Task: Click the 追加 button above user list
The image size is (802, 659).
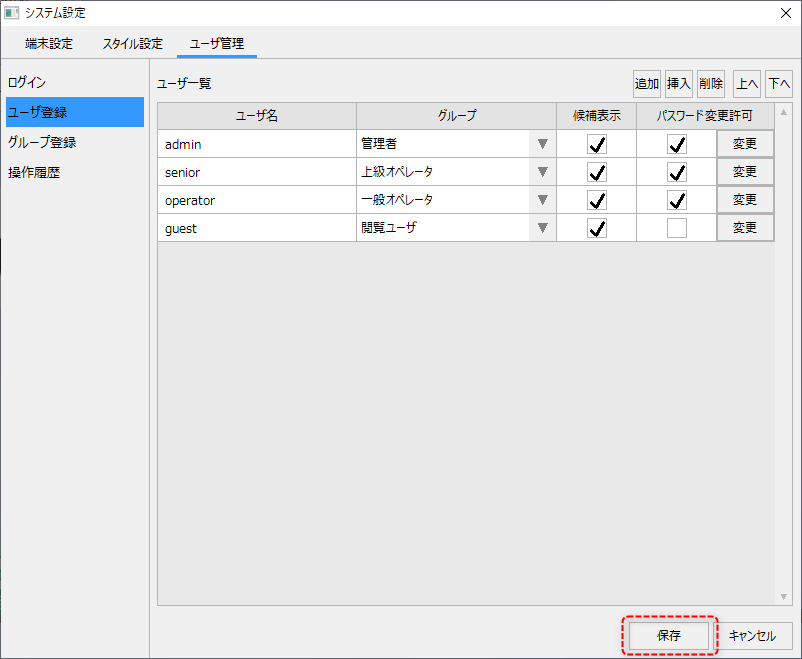Action: (646, 84)
